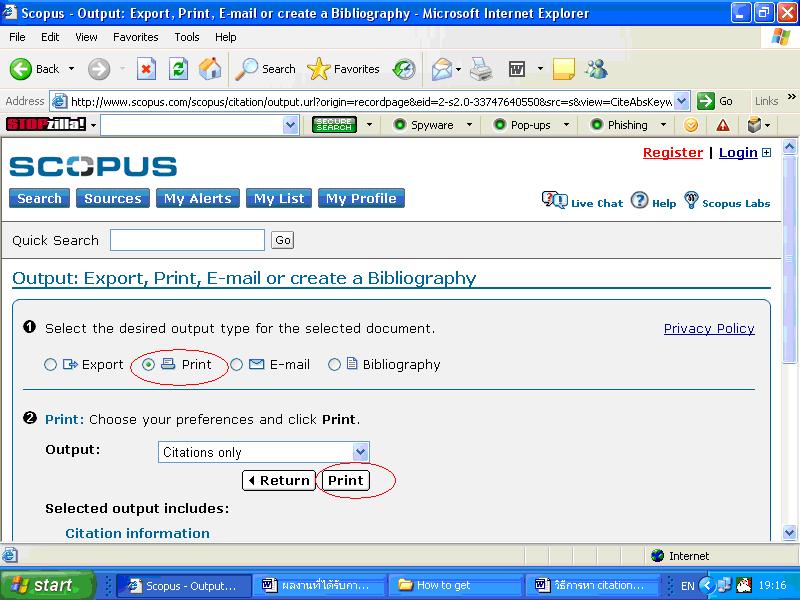Click the Return button
This screenshot has width=800, height=600.
pos(279,480)
